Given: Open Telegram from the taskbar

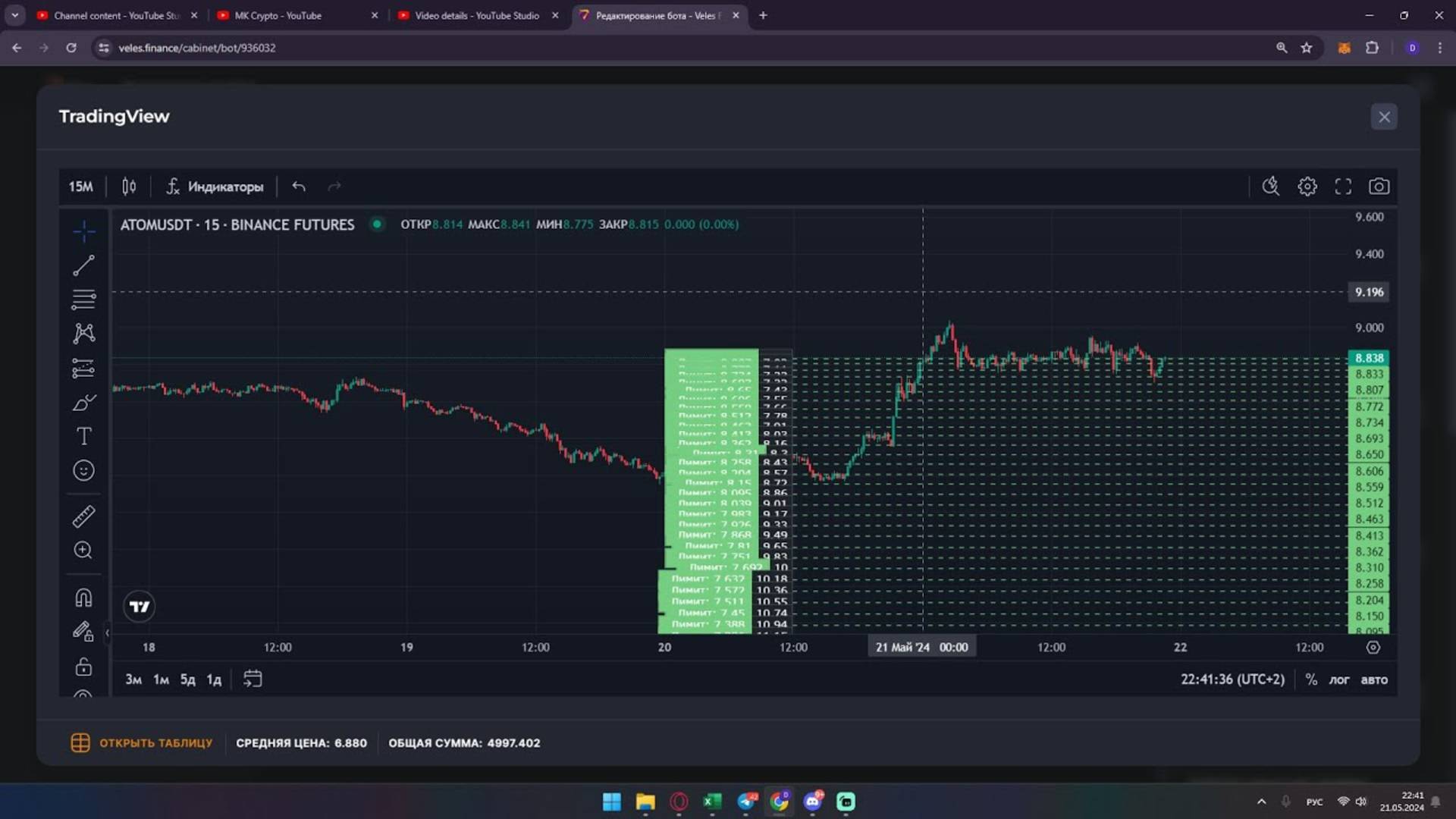Looking at the screenshot, I should point(746,802).
